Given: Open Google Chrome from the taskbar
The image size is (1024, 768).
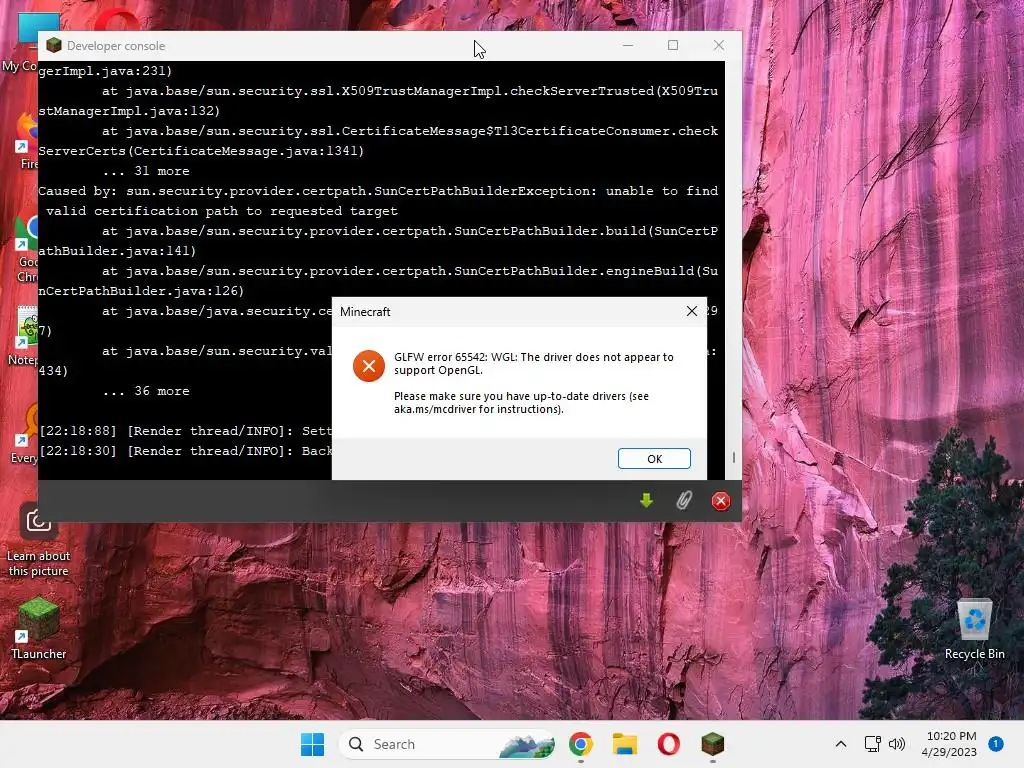Looking at the screenshot, I should 581,744.
